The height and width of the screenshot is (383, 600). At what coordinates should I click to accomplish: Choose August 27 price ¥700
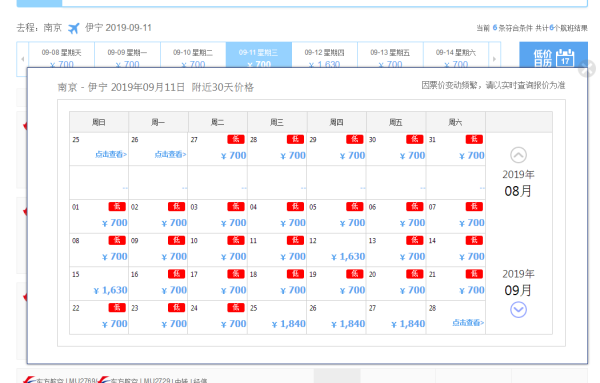(233, 156)
